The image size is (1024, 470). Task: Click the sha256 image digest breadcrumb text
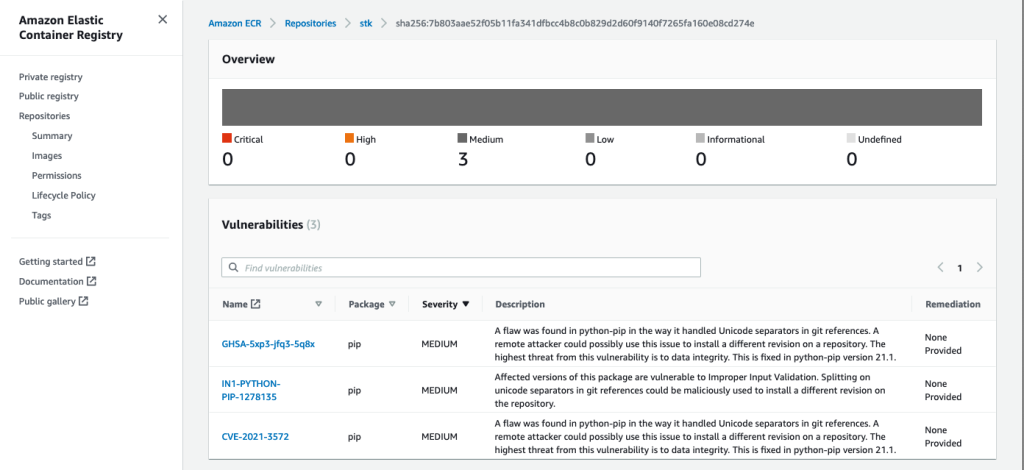coord(575,23)
